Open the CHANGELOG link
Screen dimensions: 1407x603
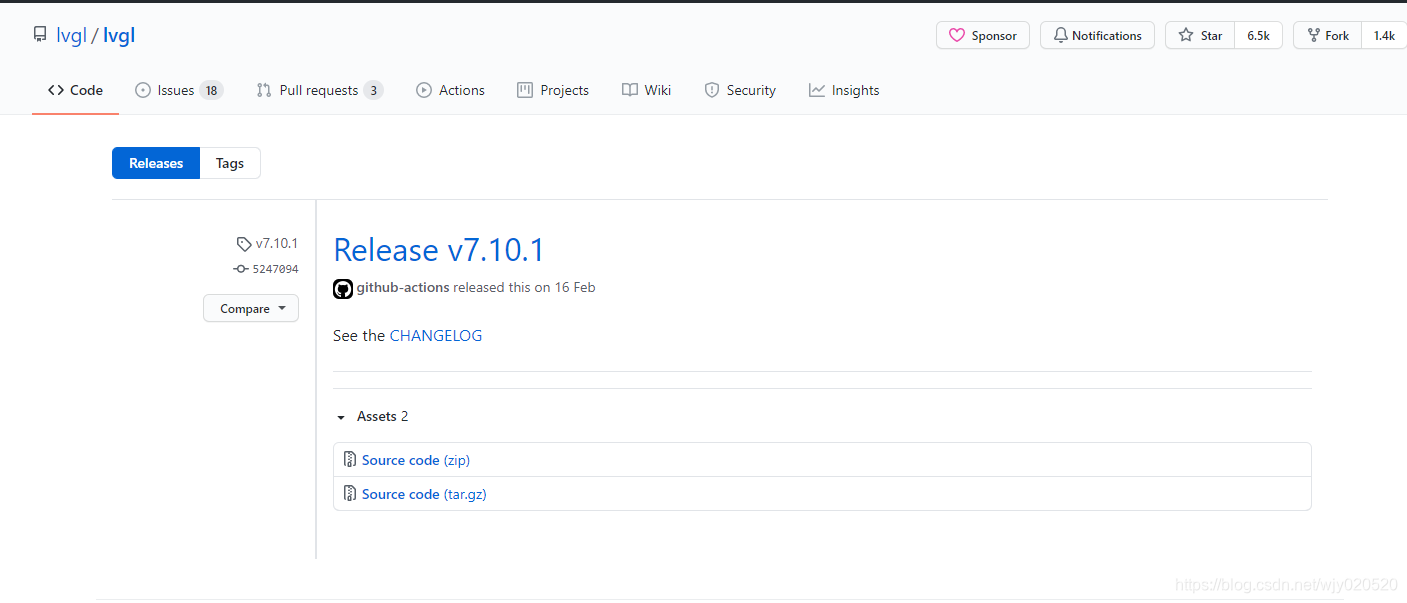point(436,336)
